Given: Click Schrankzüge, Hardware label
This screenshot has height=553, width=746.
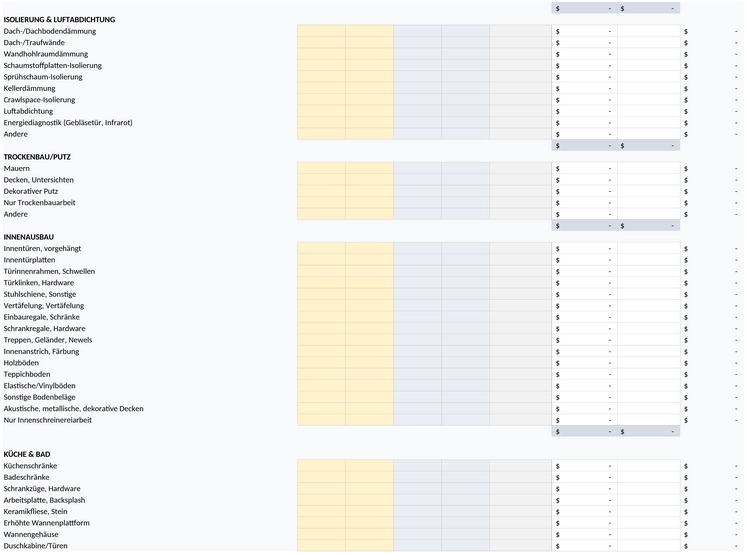Looking at the screenshot, I should tap(42, 488).
